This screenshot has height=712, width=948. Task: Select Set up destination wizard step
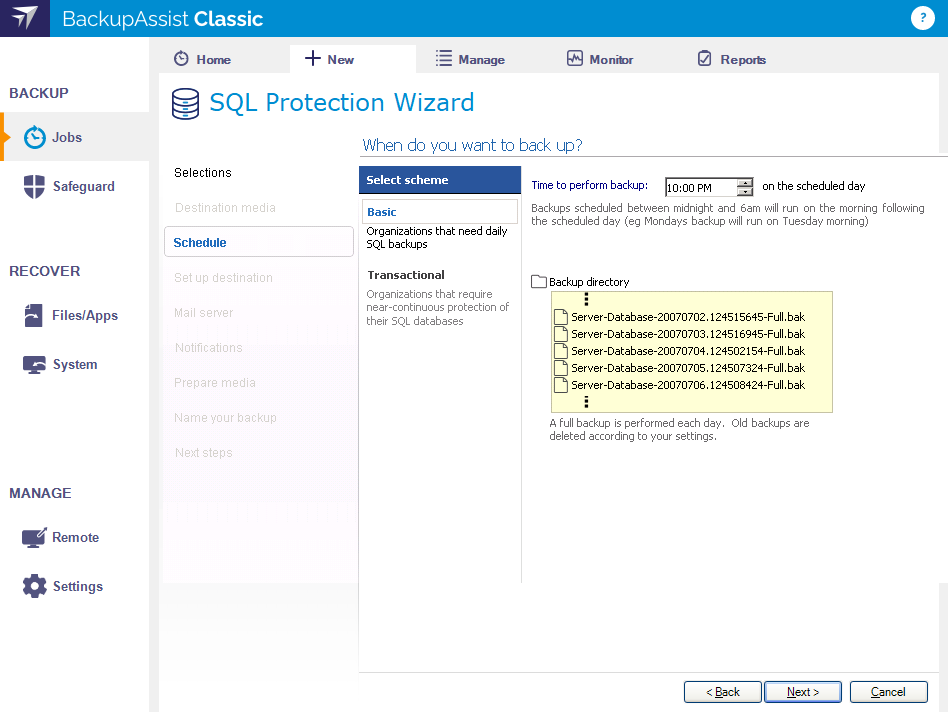tap(223, 277)
